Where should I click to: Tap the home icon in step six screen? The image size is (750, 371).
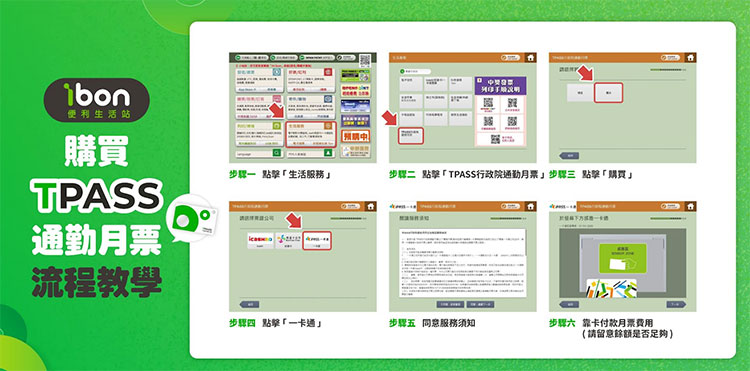coord(690,206)
